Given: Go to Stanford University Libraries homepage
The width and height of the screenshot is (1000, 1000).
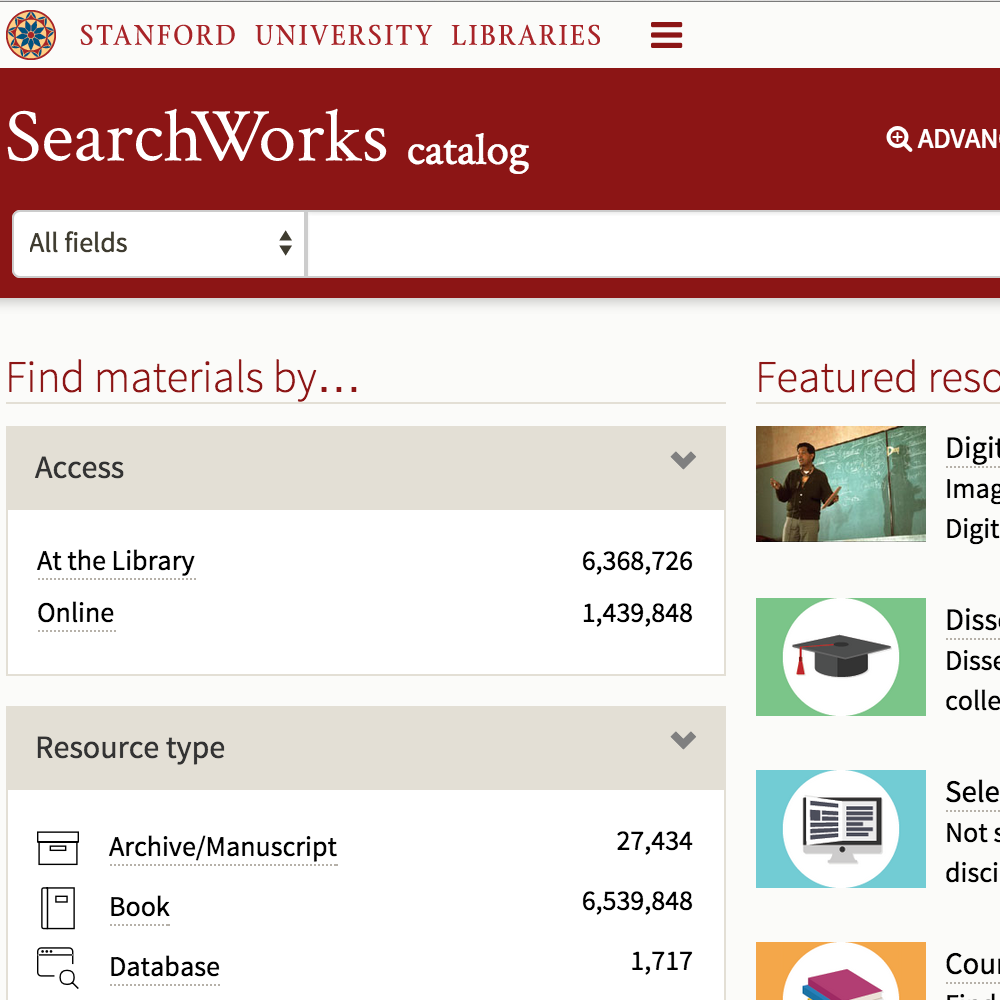Looking at the screenshot, I should click(x=341, y=35).
